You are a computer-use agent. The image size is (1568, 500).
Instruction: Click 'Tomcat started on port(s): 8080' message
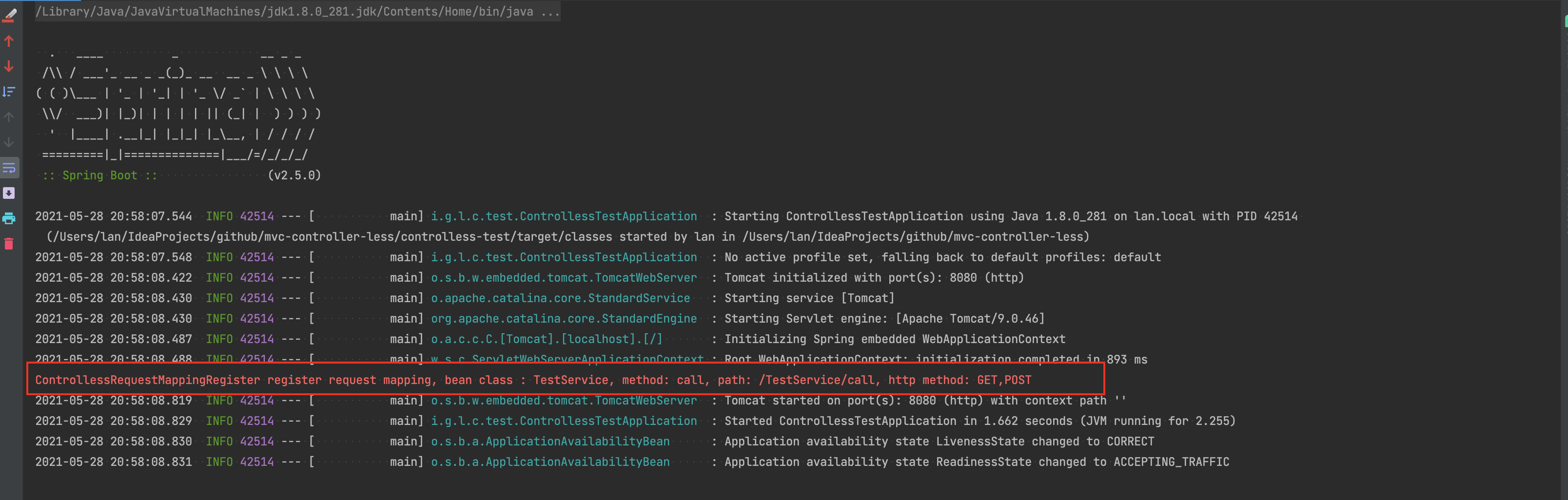[925, 400]
